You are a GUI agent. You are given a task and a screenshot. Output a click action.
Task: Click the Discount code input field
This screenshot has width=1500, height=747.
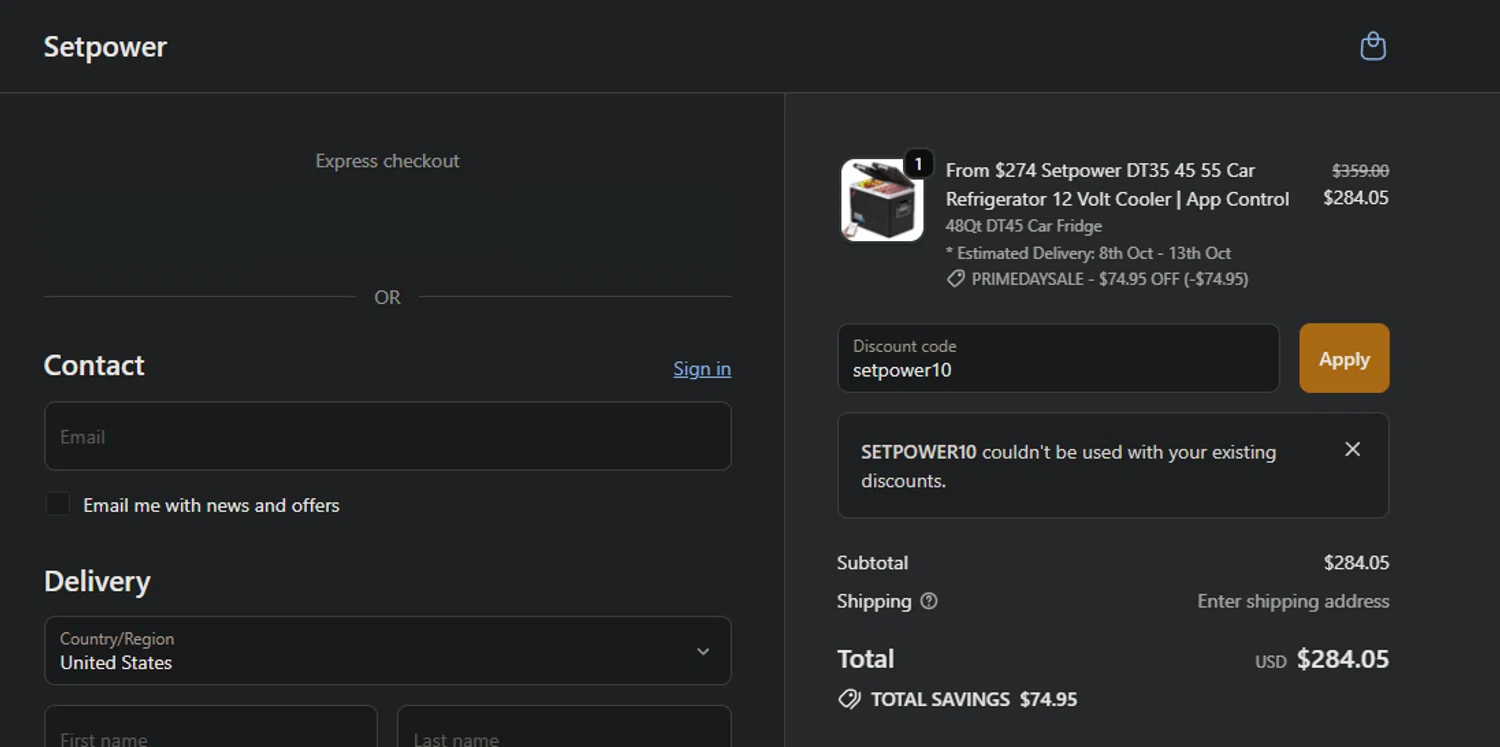(1058, 358)
